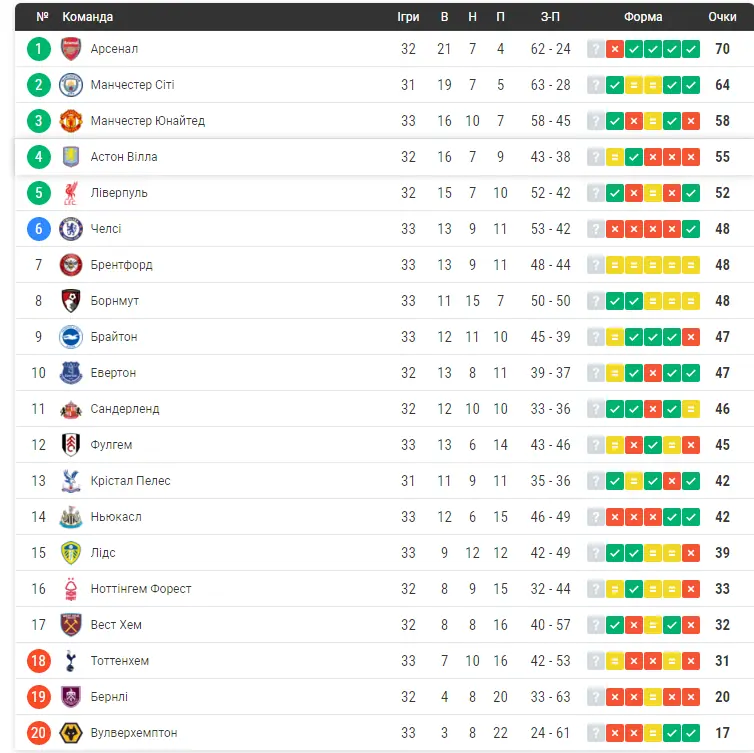Click Brentford's last yellow draw form indicator
The image size is (754, 753).
691,265
